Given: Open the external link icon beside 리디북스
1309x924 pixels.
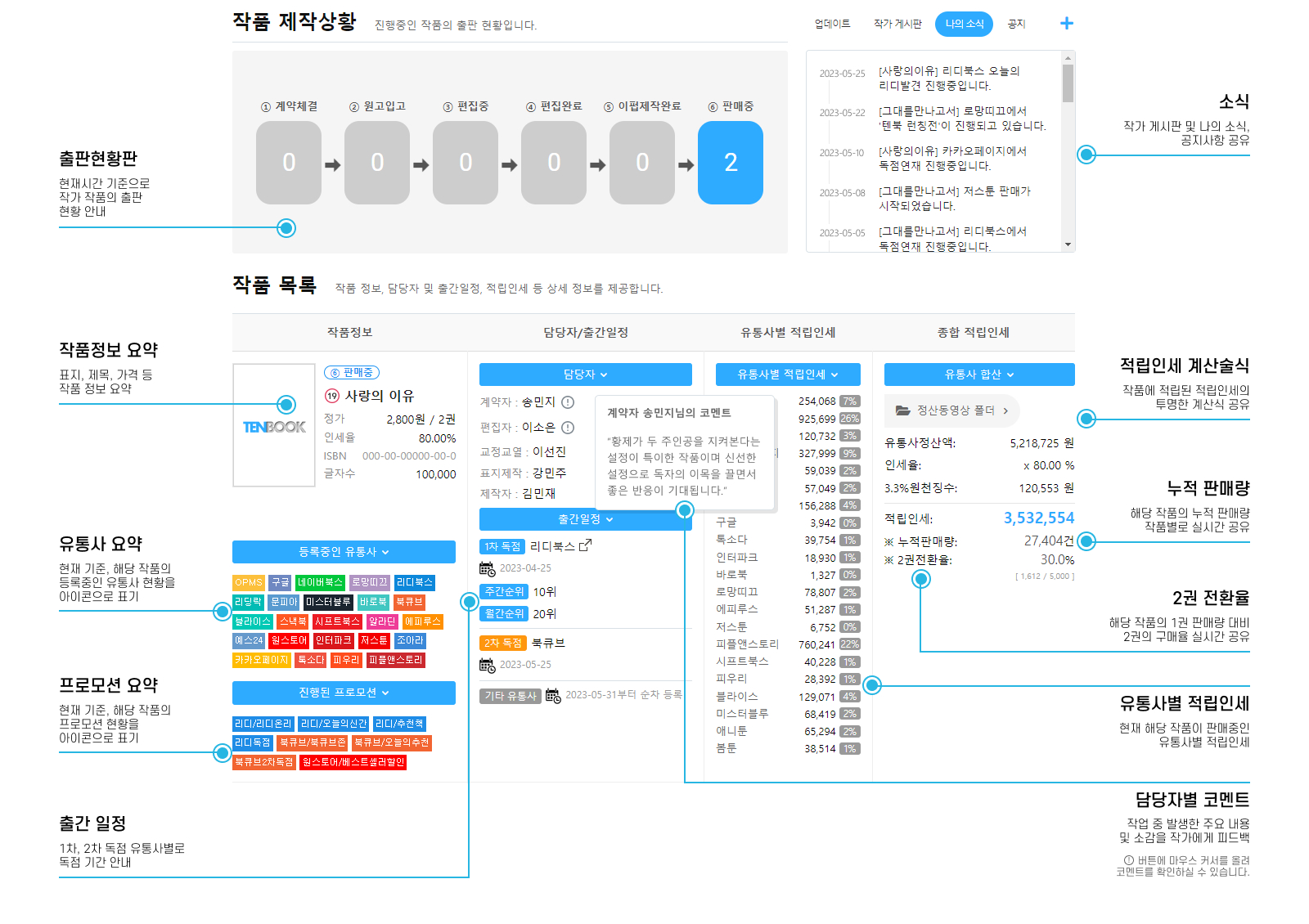Looking at the screenshot, I should [585, 545].
